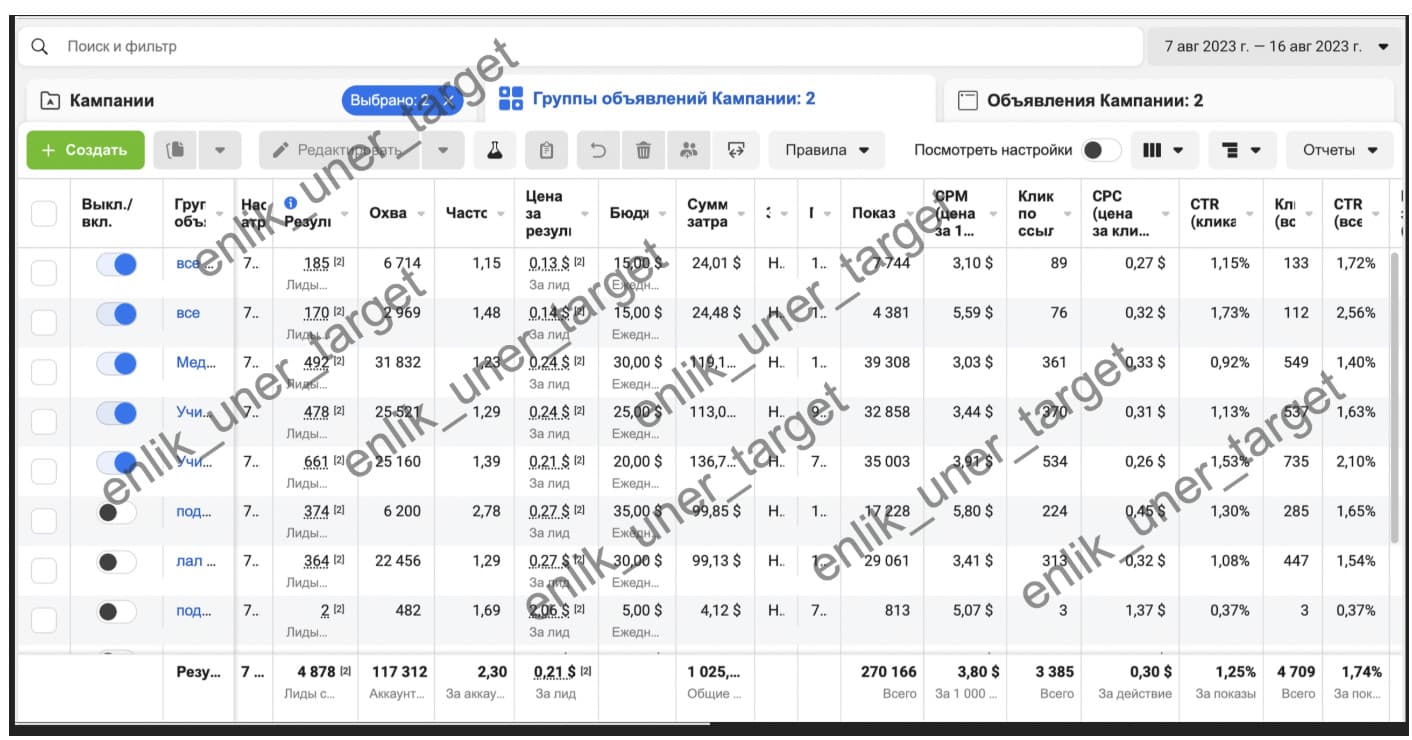This screenshot has height=740, width=1412.
Task: Click the vertical scrollbar of the table
Action: (x=1394, y=400)
